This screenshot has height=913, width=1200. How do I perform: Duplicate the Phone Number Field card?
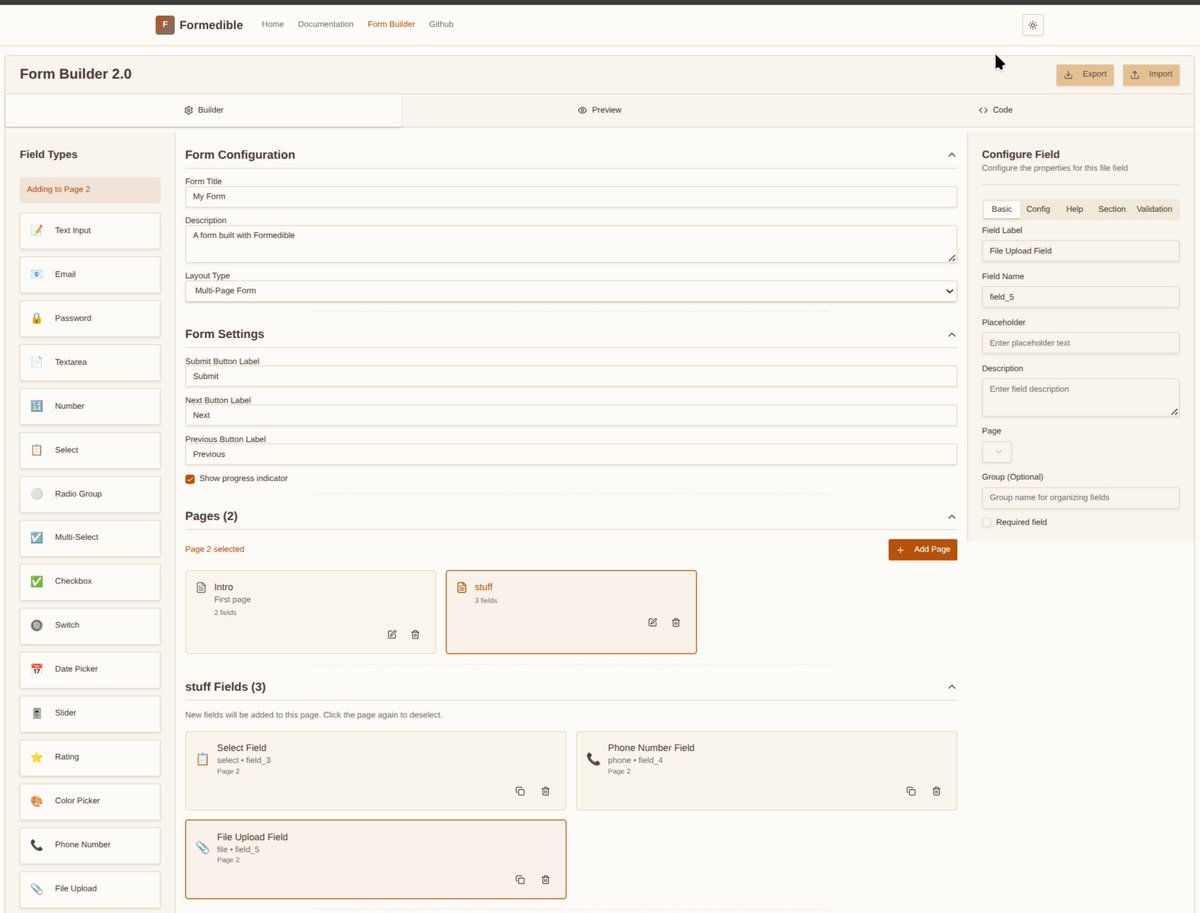click(x=911, y=791)
